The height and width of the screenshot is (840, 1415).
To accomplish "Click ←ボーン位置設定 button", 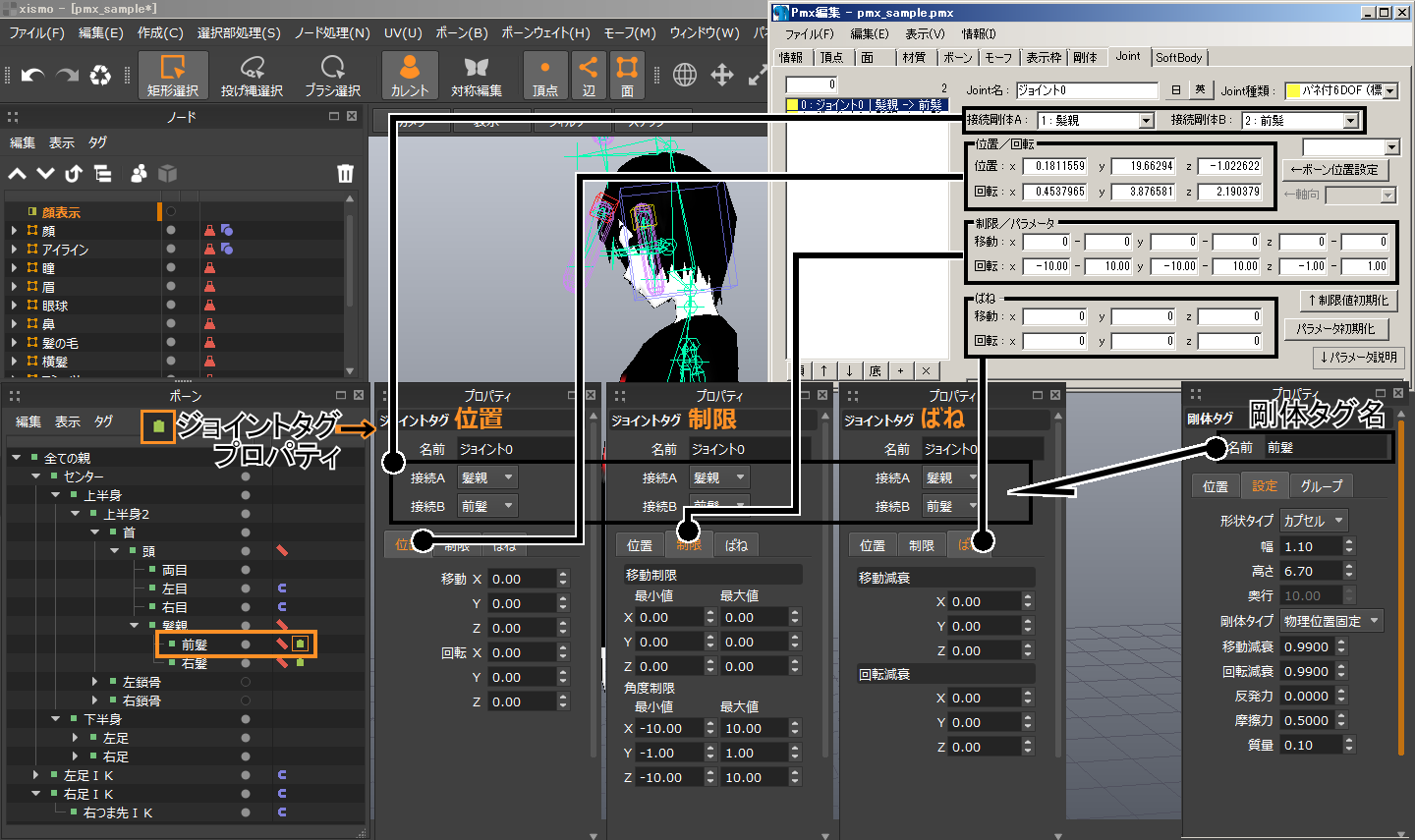I will point(1334,170).
